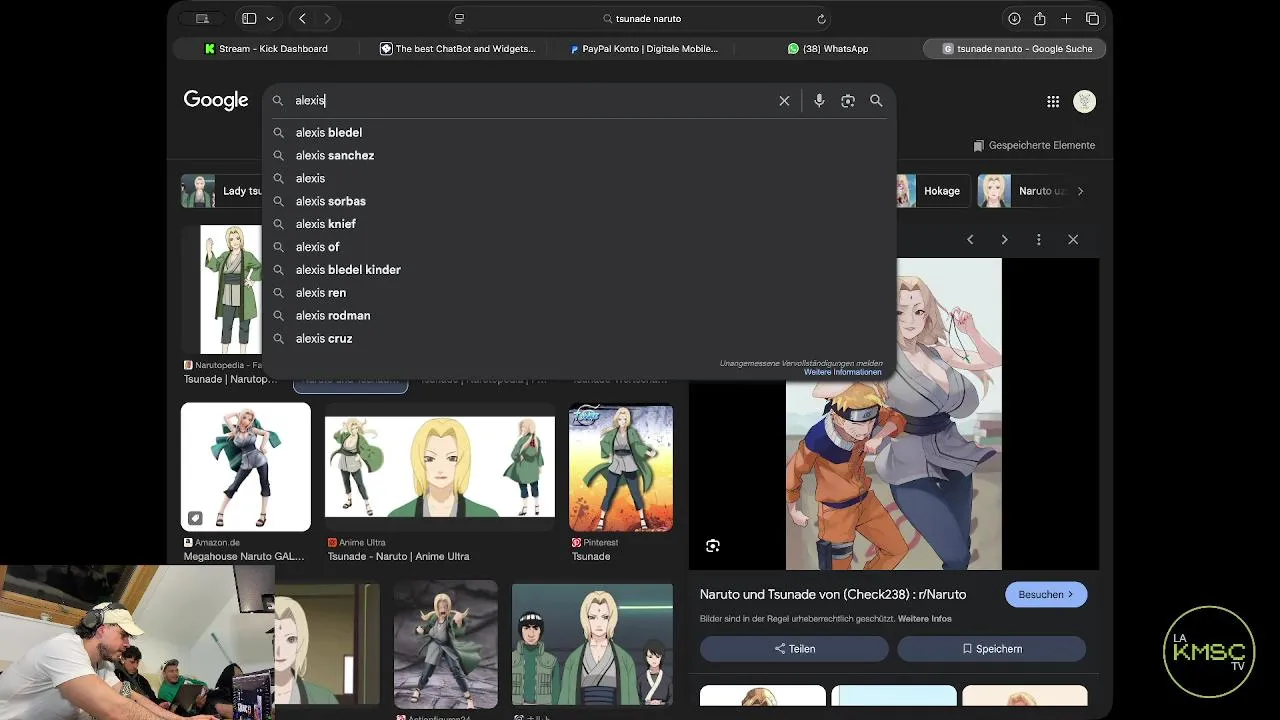
Task: Open Naruto und Tsunade r/Naruto title link
Action: click(833, 594)
